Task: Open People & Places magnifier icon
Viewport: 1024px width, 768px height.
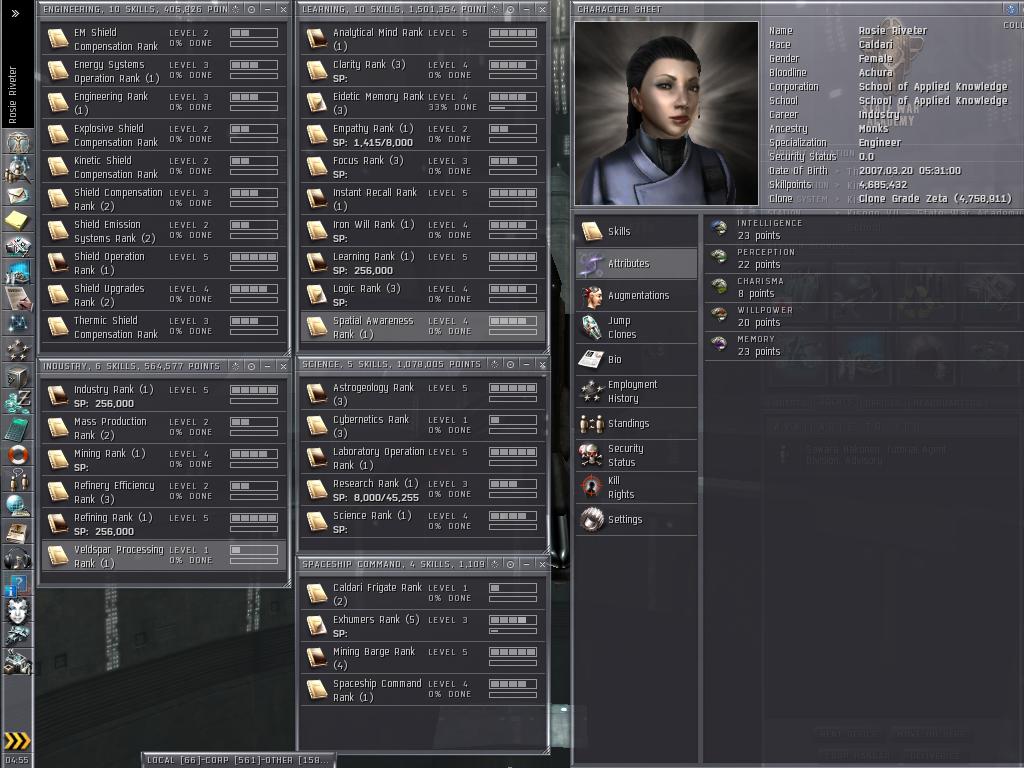Action: 18,168
